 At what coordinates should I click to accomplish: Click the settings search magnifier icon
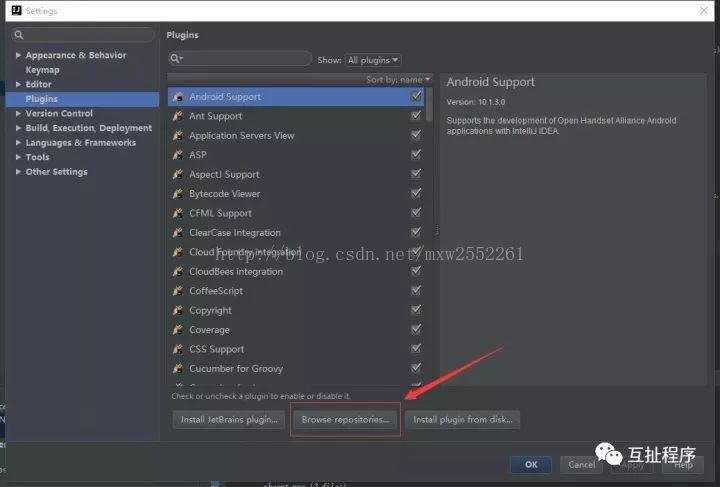[19, 35]
